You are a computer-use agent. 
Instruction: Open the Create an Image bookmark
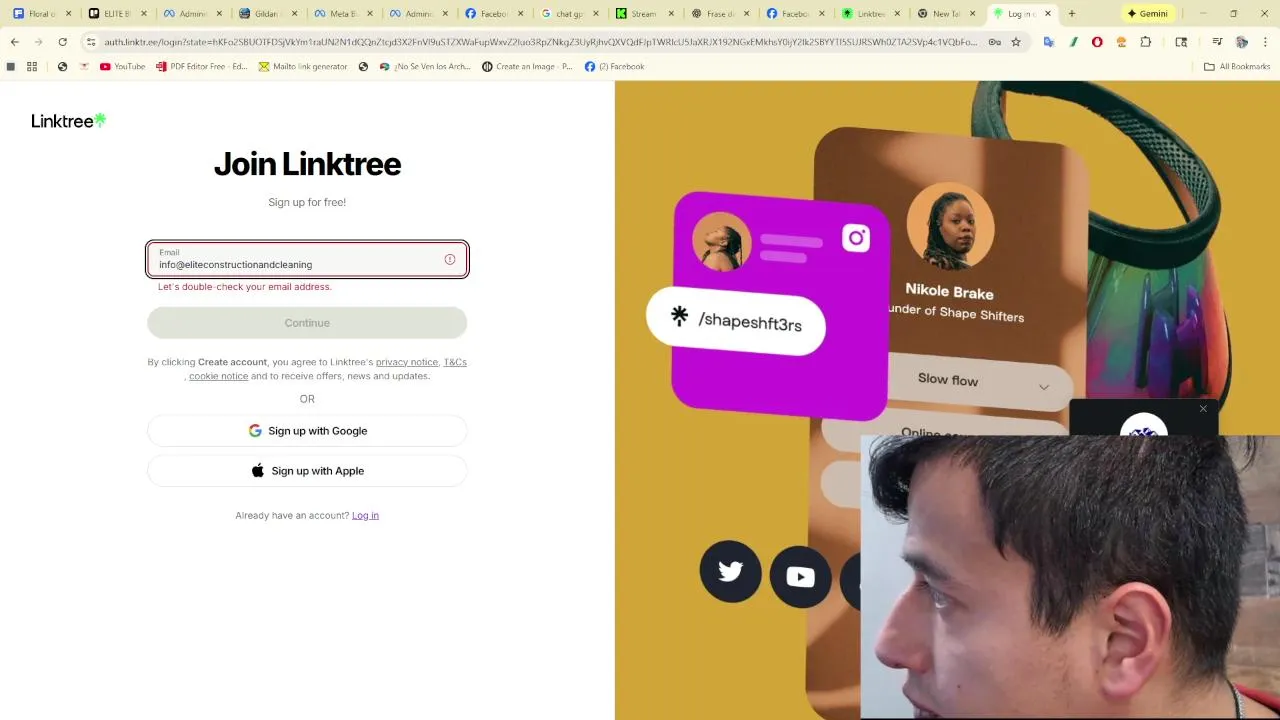[527, 67]
